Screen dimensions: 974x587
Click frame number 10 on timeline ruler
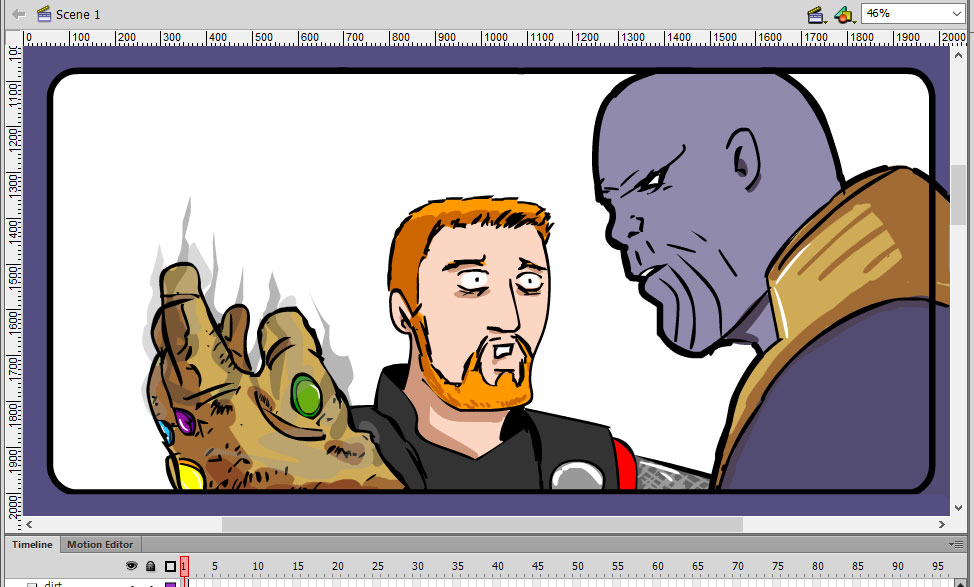pos(258,566)
